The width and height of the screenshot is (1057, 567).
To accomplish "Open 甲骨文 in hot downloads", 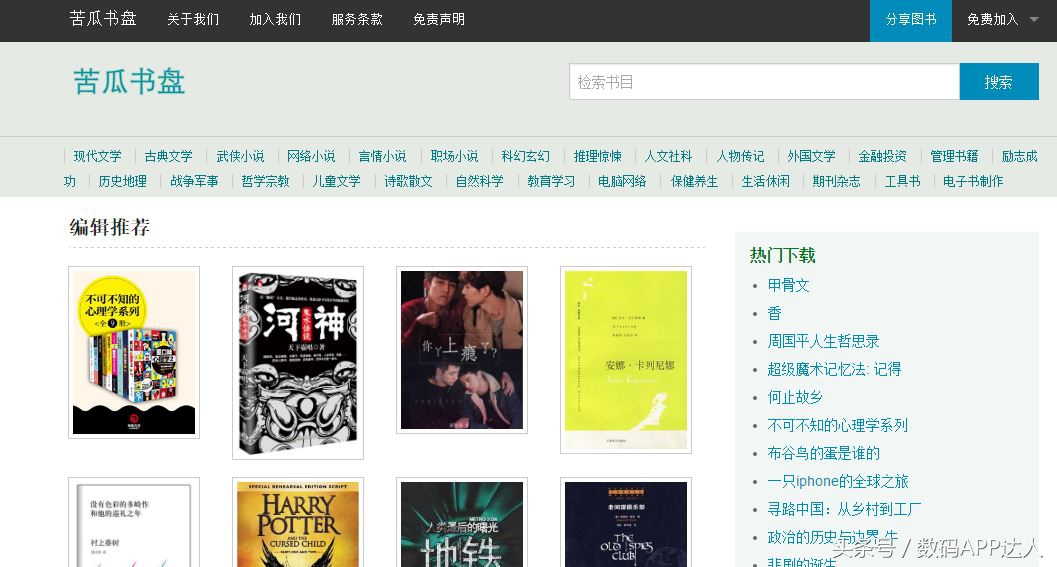I will coord(788,285).
